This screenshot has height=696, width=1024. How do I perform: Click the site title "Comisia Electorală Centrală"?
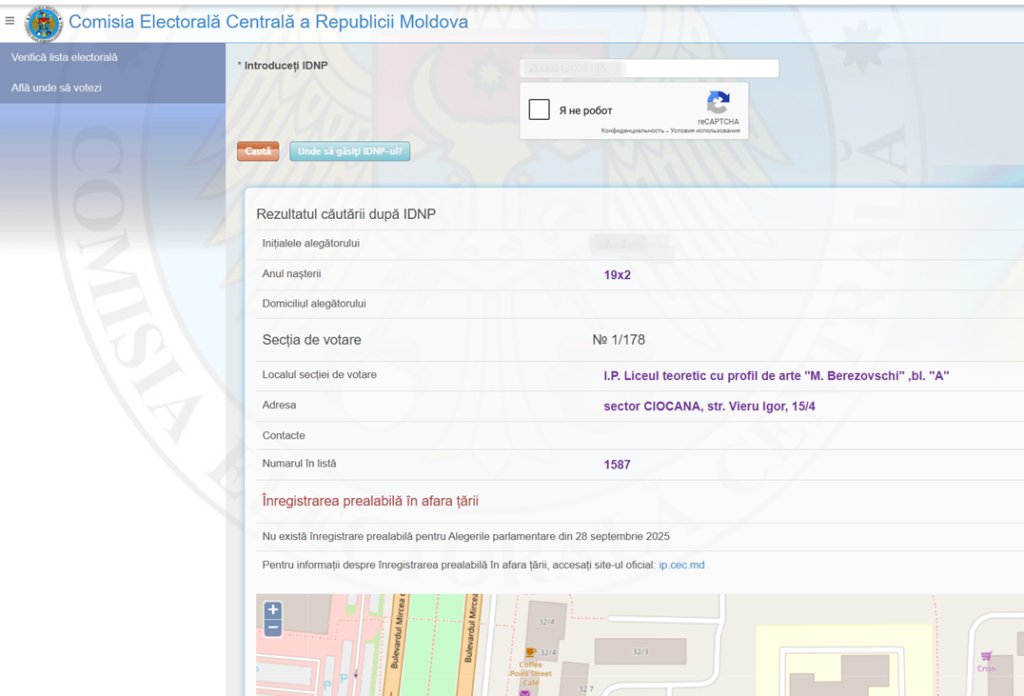pyautogui.click(x=268, y=21)
